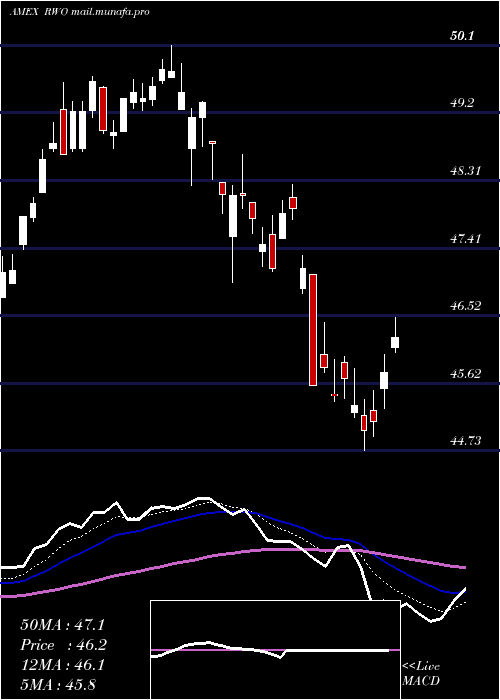500x700 pixels.
Task: Click the 12MA : 46.1 readout
Action: [62, 665]
